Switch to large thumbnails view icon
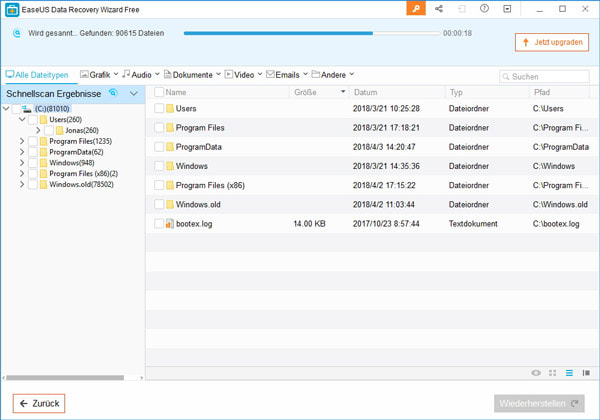 pyautogui.click(x=552, y=373)
